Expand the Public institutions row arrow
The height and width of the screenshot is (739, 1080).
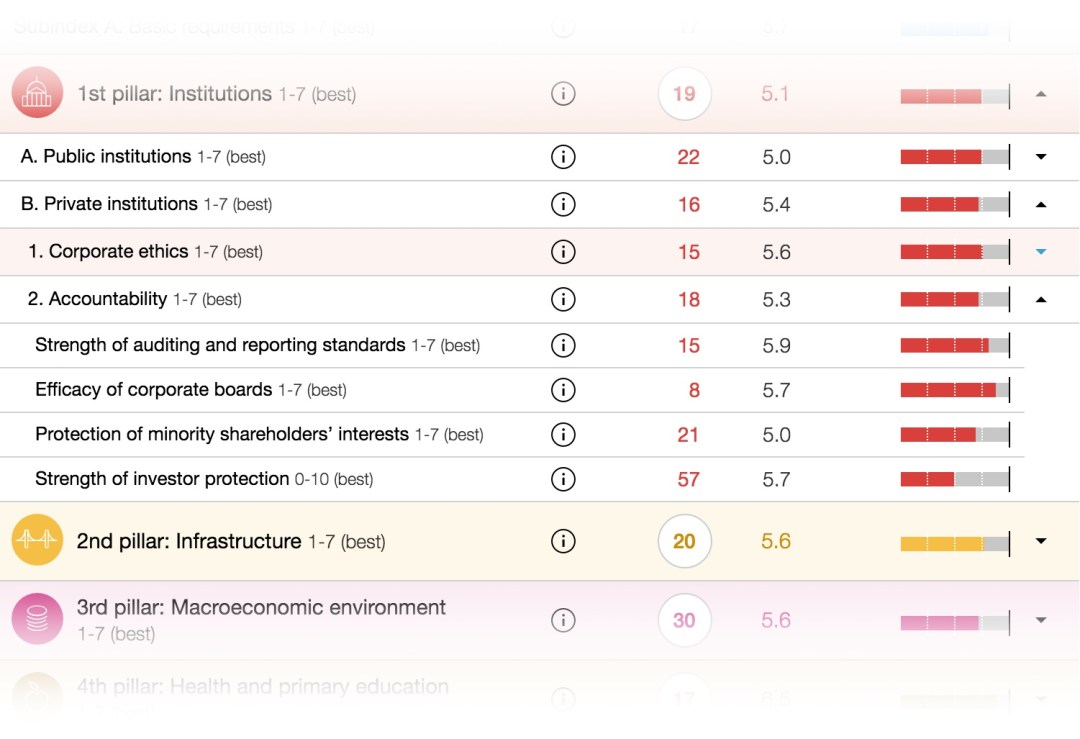tap(1041, 157)
